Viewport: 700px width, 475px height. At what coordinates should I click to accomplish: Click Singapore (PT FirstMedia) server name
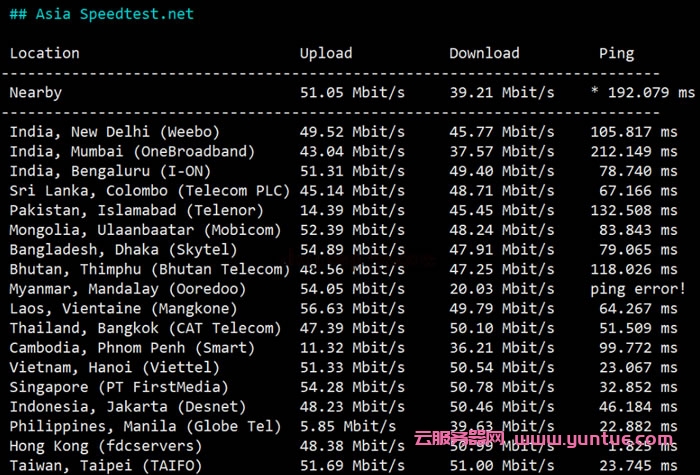click(123, 387)
